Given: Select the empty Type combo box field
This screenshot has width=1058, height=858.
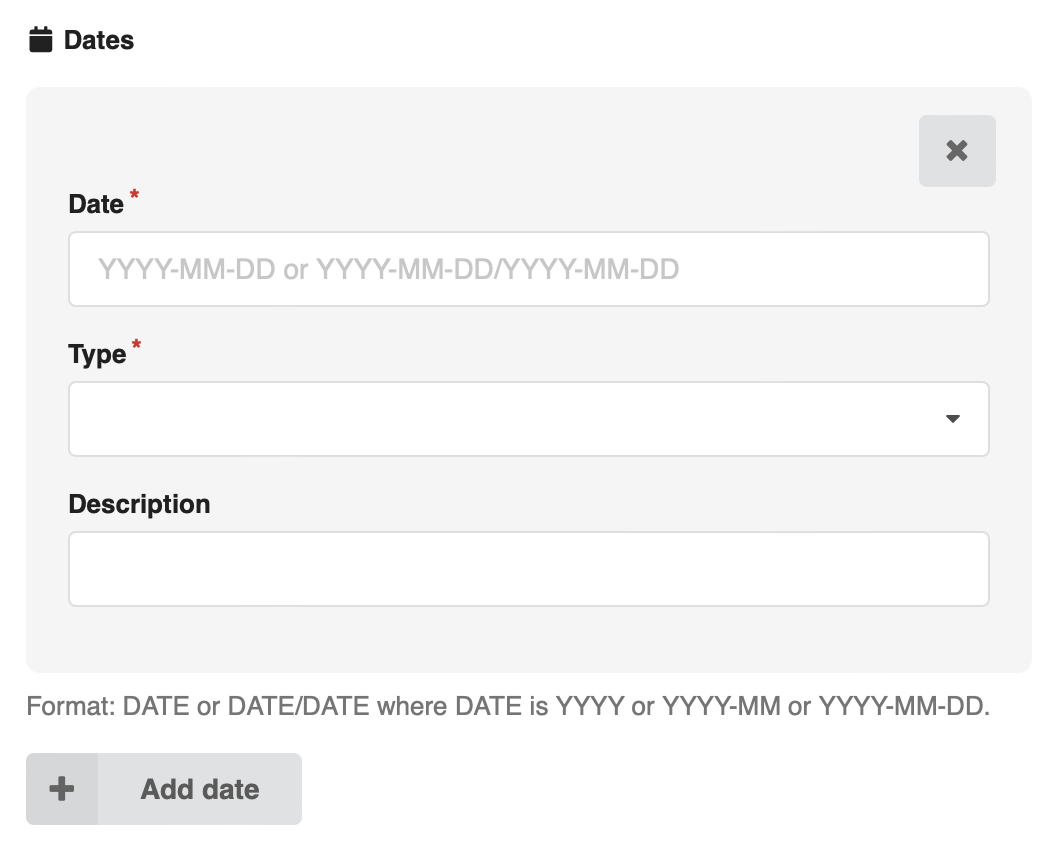Looking at the screenshot, I should pyautogui.click(x=529, y=419).
